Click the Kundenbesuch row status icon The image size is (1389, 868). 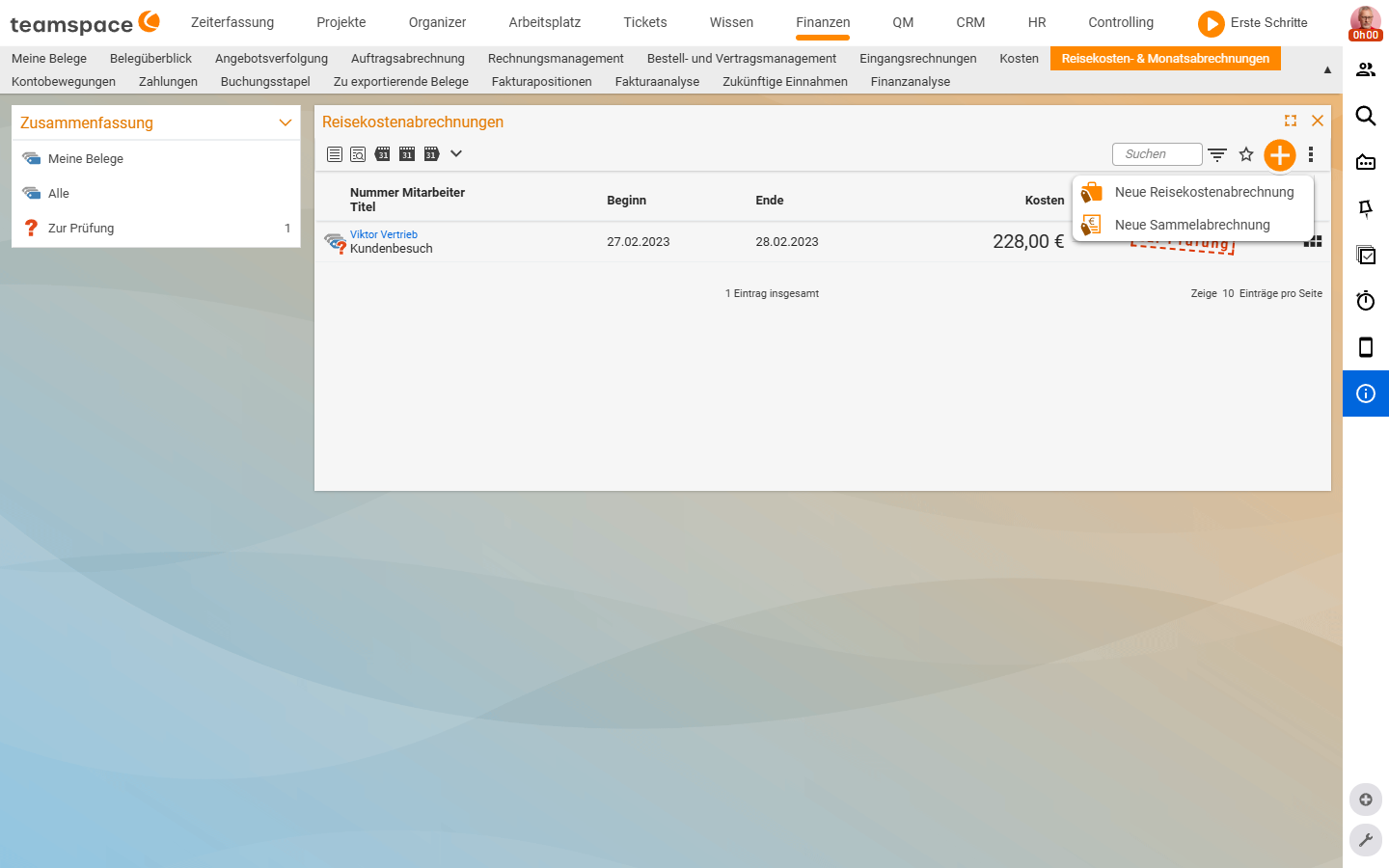click(335, 242)
